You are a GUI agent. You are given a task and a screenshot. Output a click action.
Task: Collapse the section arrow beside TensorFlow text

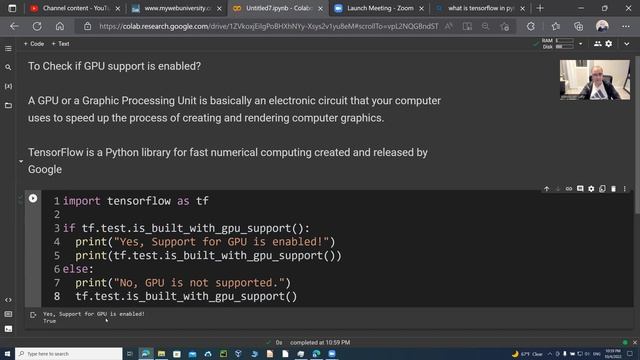click(x=21, y=161)
